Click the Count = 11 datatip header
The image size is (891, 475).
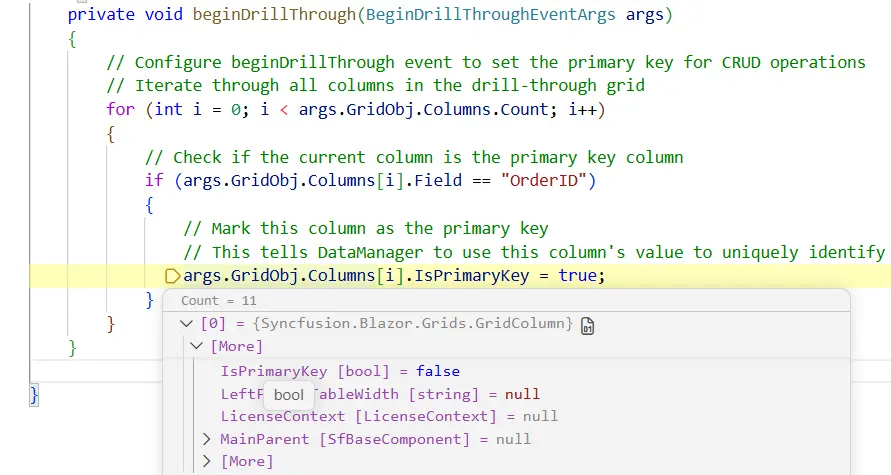tap(219, 301)
